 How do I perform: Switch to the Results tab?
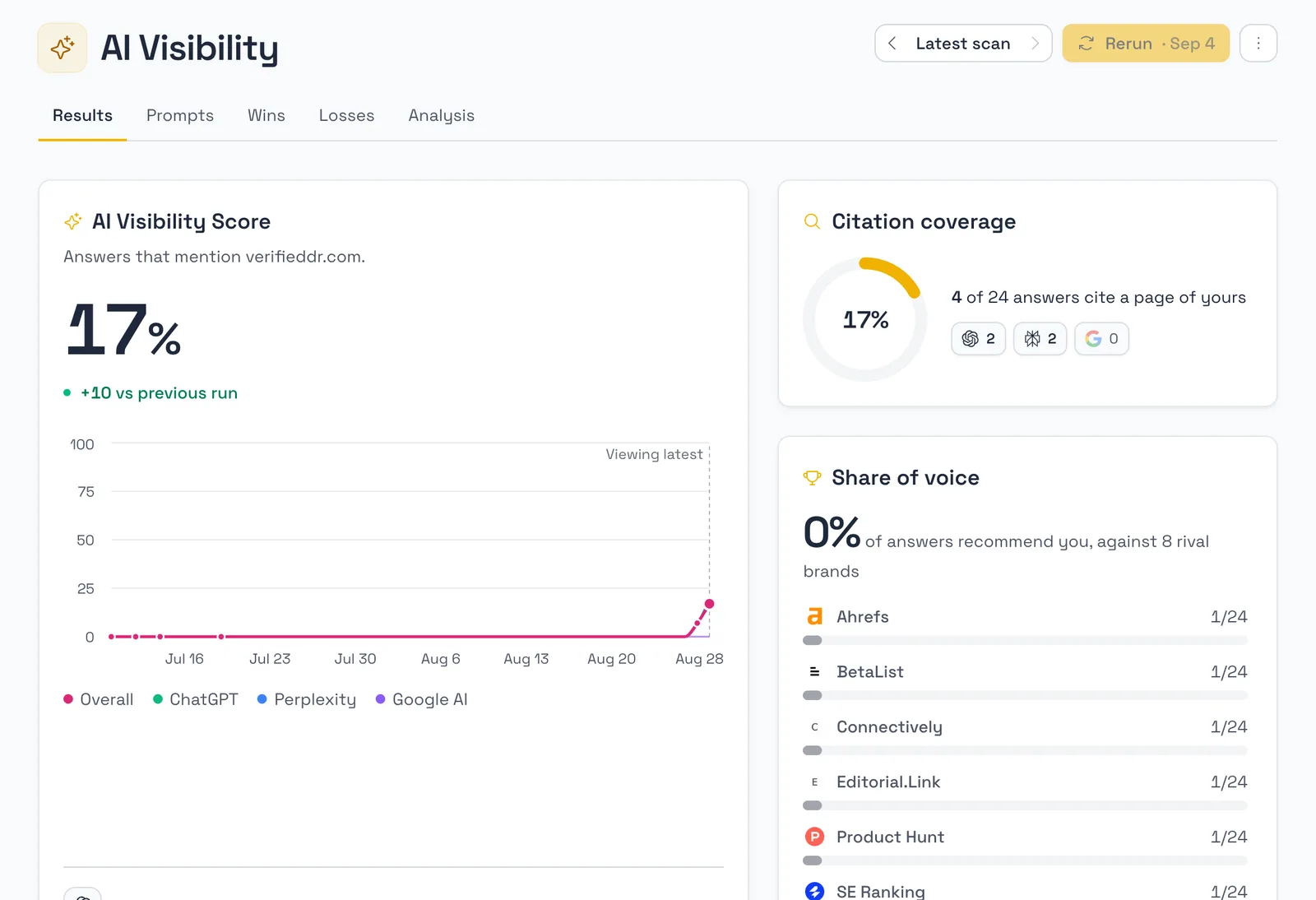(82, 116)
